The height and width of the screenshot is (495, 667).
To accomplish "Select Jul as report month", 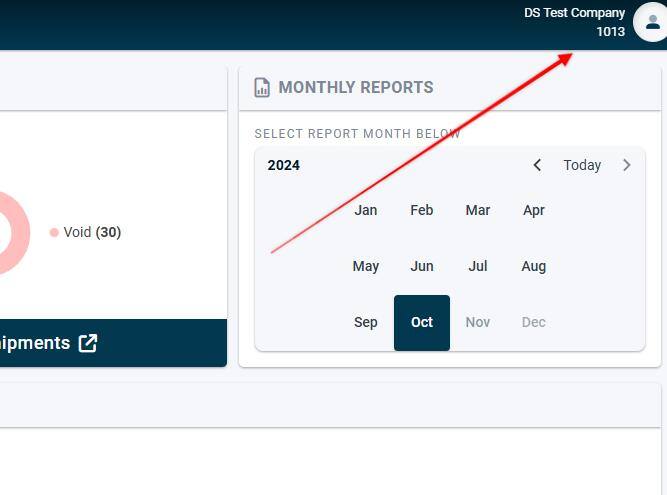I will [478, 266].
